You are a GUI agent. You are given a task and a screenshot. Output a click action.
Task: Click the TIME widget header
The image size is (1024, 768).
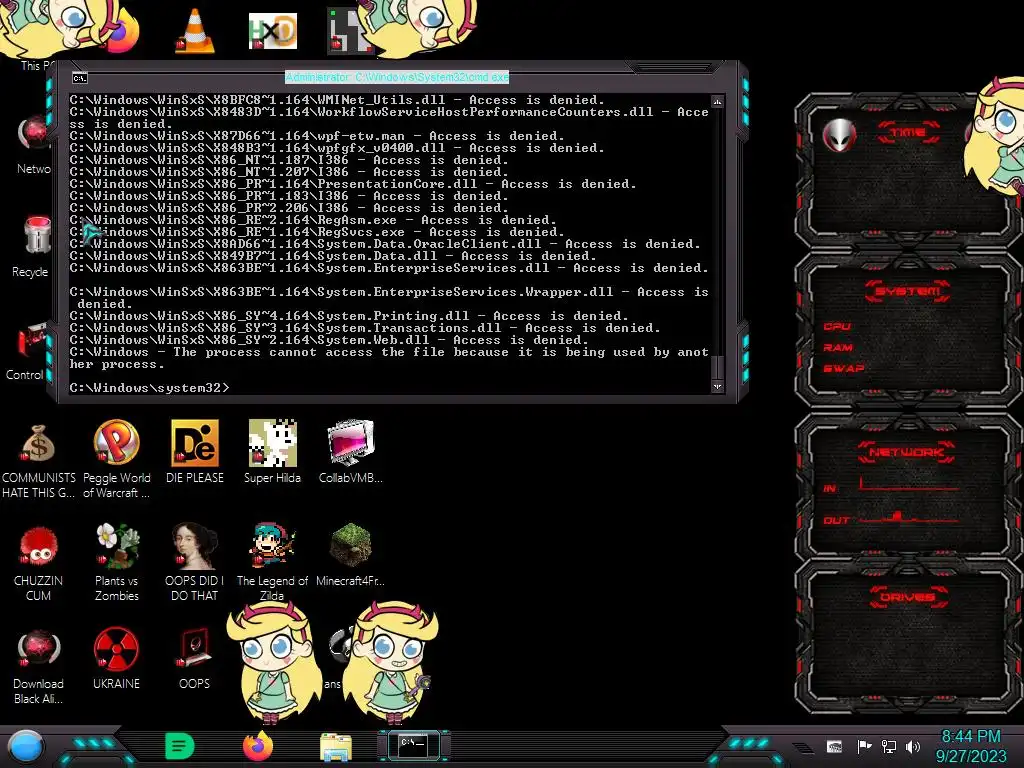[908, 133]
